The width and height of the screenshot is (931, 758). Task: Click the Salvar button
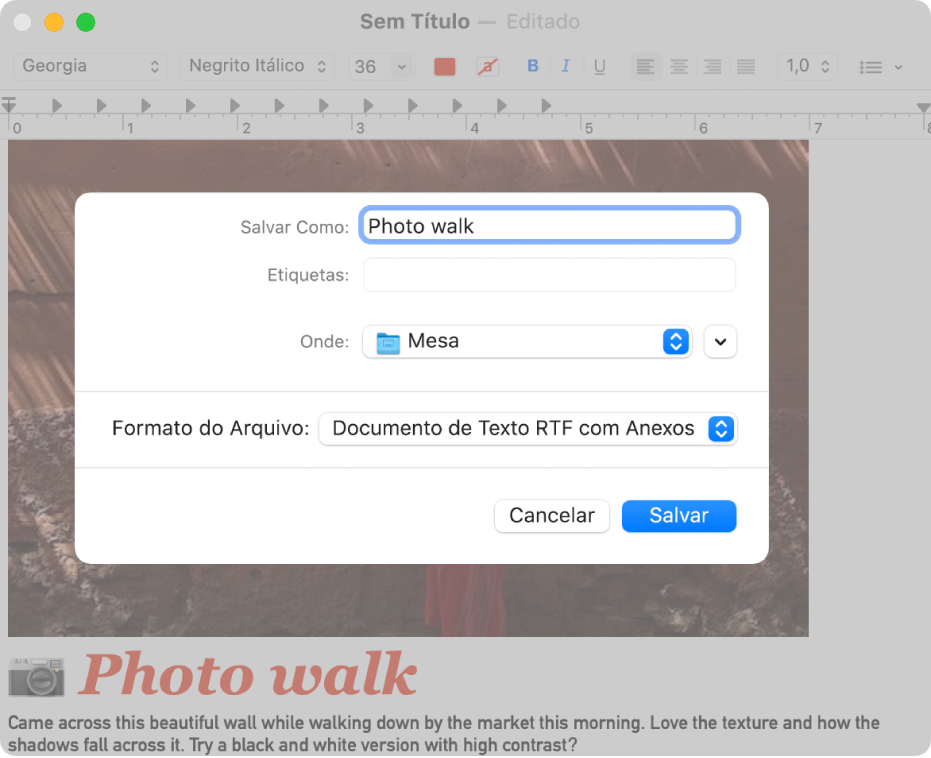(679, 516)
